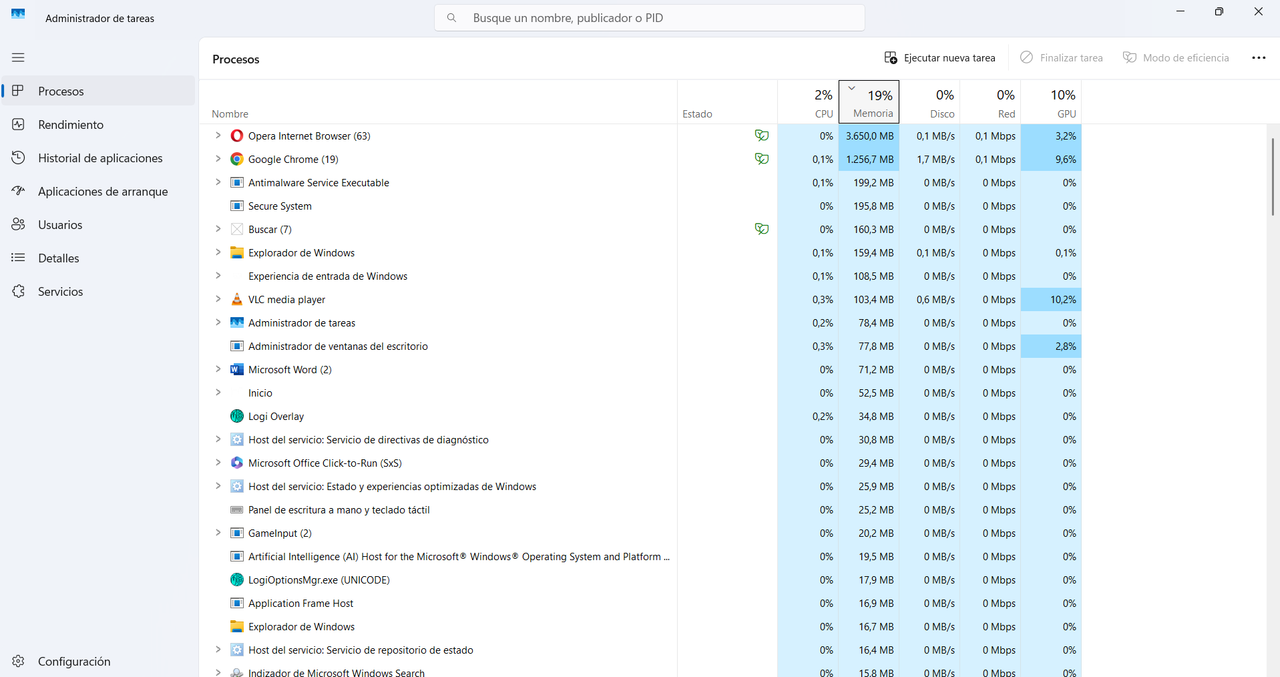Click Ejecutar nueva tarea button

click(940, 58)
